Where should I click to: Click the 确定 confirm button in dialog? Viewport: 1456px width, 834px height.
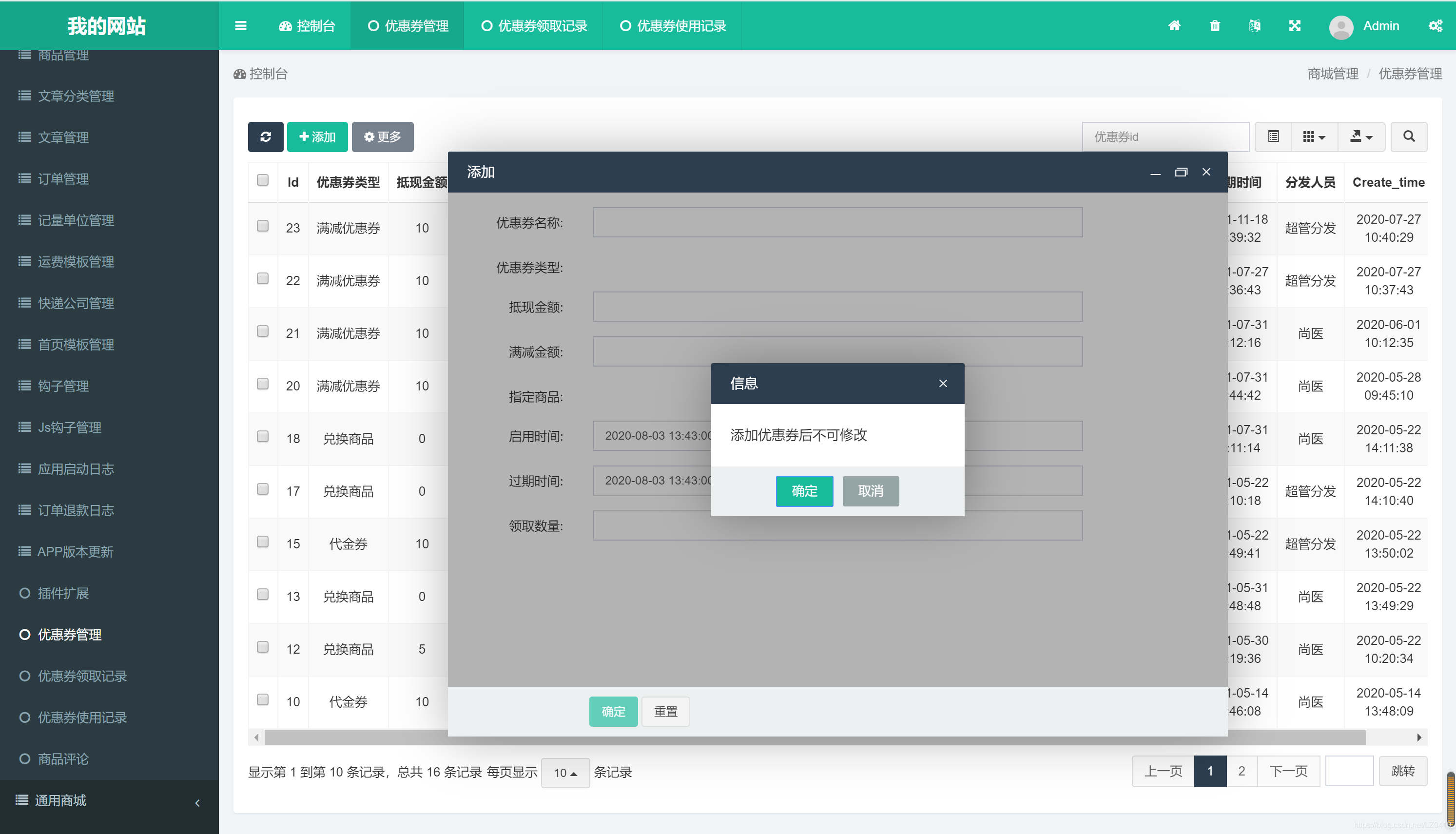[x=804, y=491]
